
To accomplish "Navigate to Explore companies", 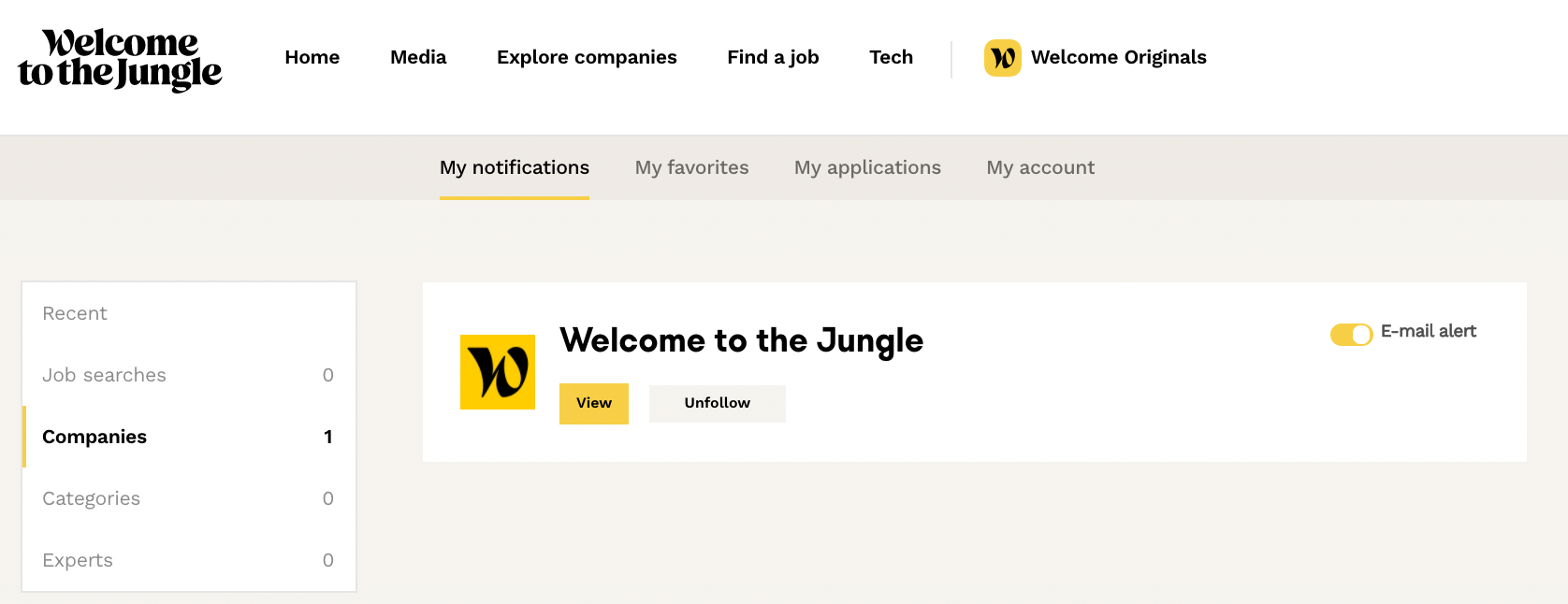I will (587, 58).
